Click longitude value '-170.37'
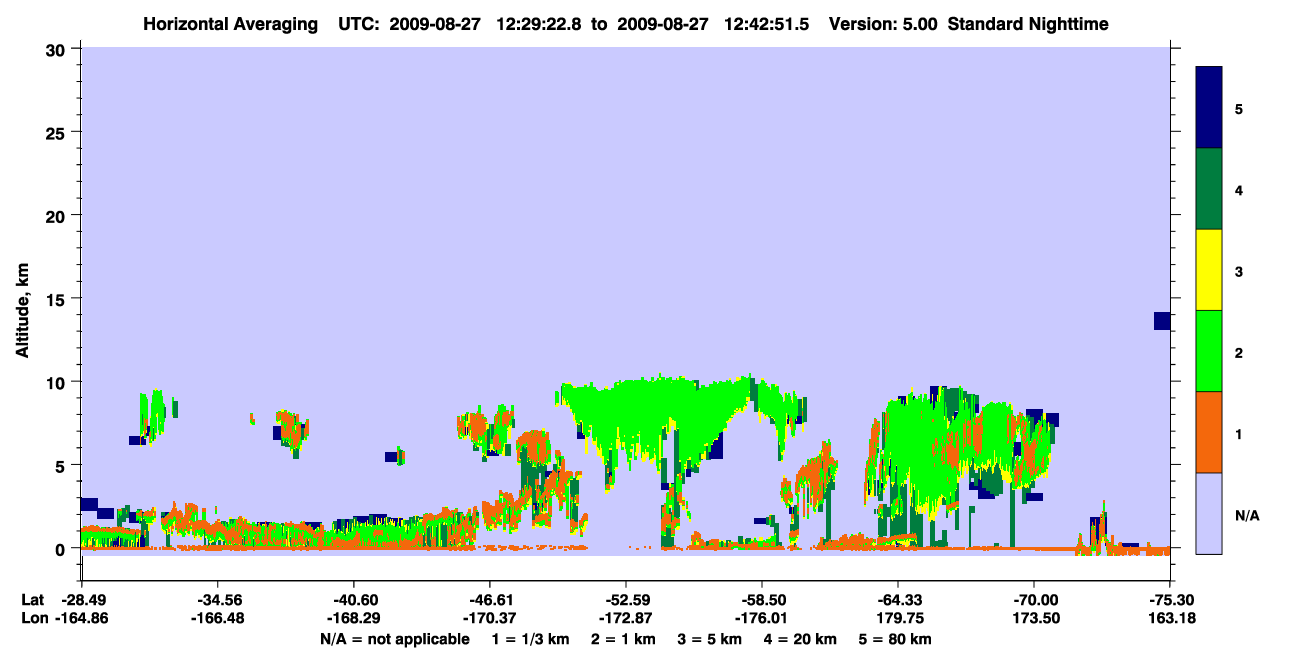Screen dimensions: 1300x667 [489, 618]
